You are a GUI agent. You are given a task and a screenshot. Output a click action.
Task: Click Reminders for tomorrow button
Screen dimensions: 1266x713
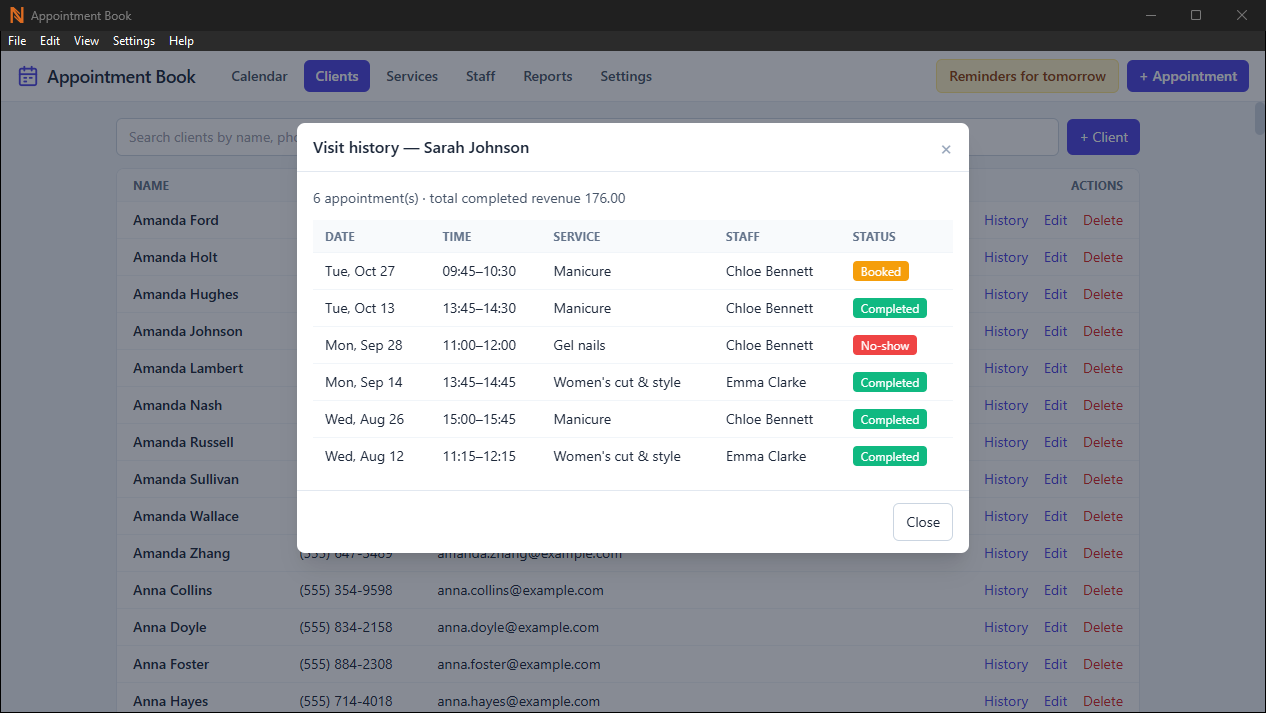pos(1027,76)
